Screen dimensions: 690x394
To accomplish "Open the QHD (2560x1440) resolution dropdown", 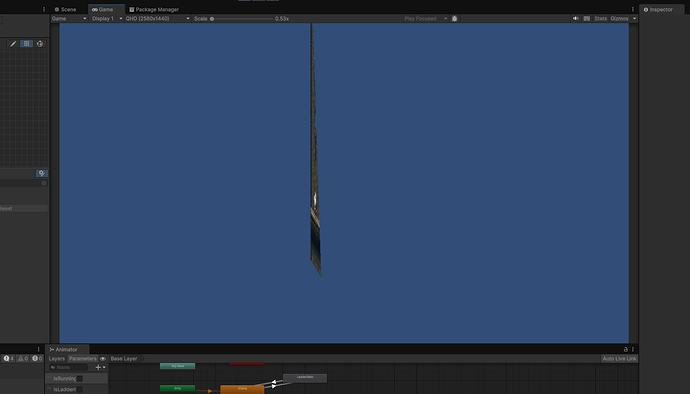I will tap(158, 18).
